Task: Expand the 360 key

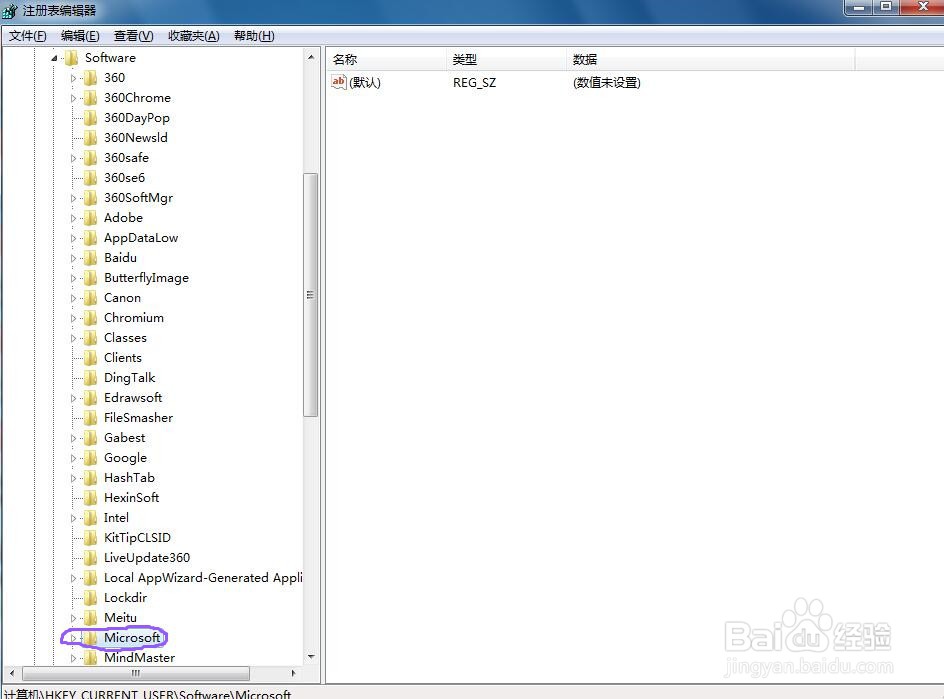Action: (x=73, y=78)
